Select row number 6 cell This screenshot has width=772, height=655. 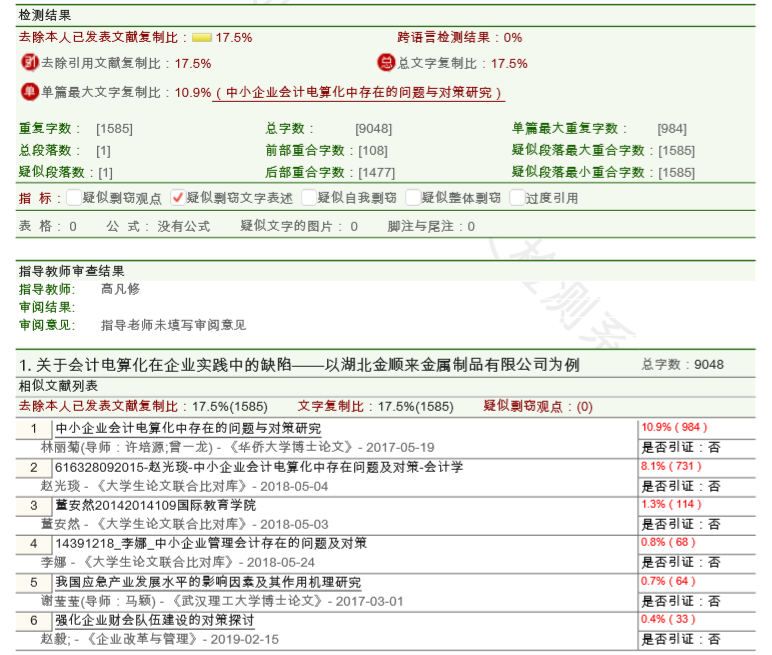tap(33, 621)
